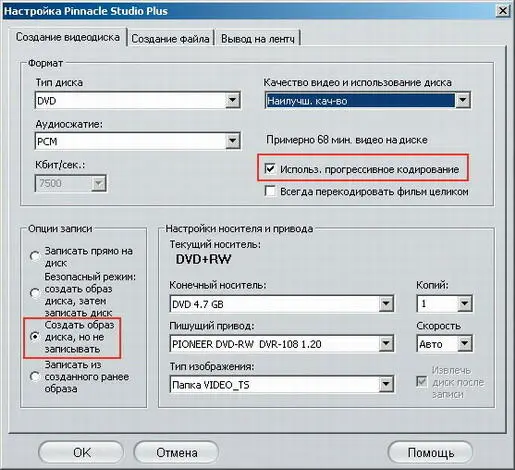Switch to the Вывод на ленту tab
Viewport: 515px width, 470px height.
pos(258,39)
